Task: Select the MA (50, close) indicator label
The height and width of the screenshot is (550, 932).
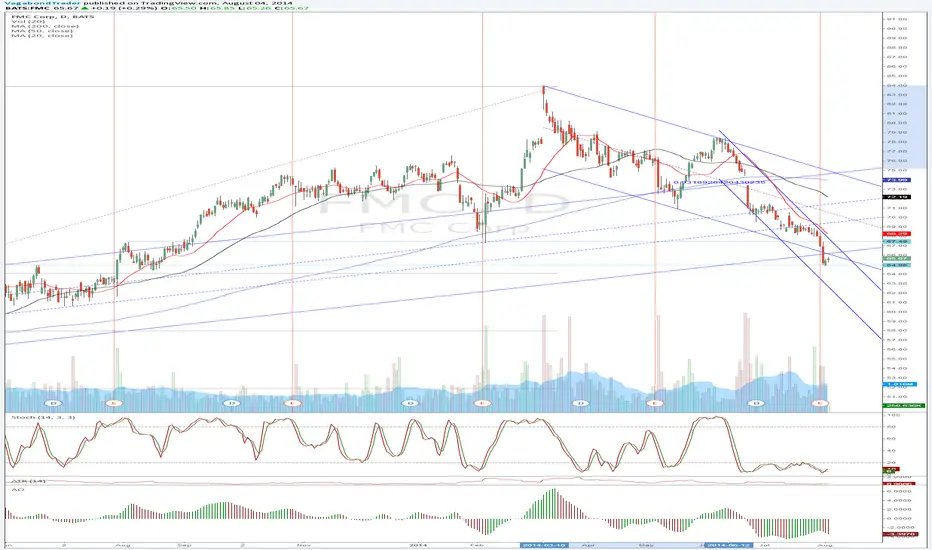Action: [x=42, y=31]
